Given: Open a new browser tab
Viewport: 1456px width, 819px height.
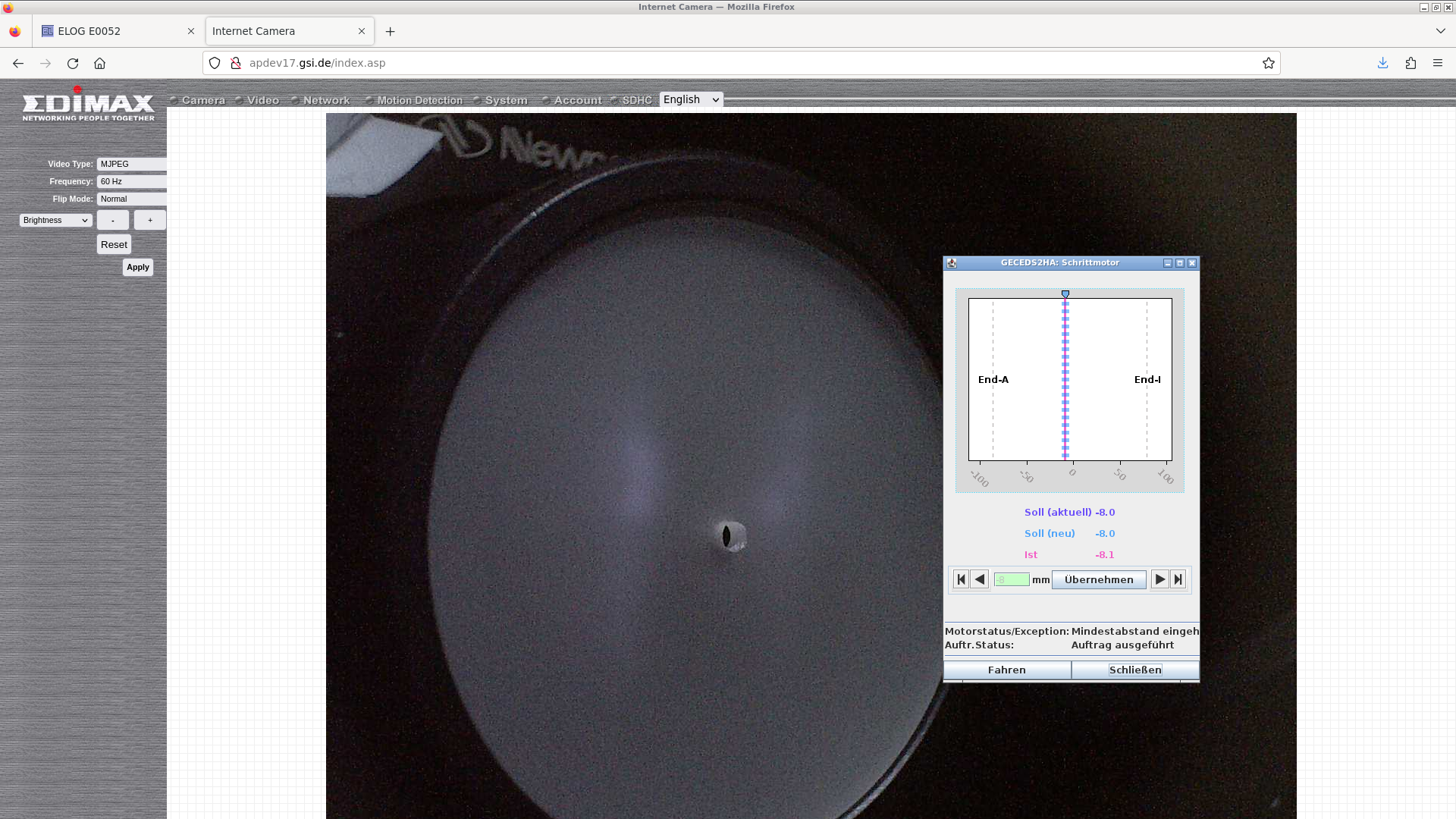Looking at the screenshot, I should 390,31.
